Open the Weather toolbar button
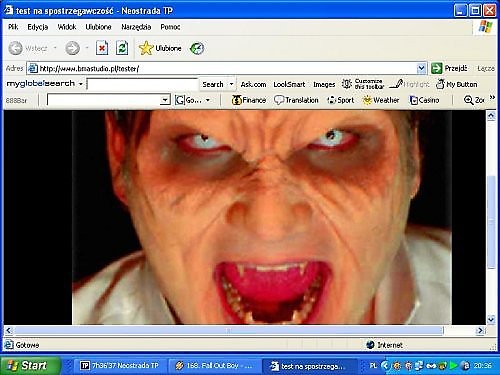The image size is (500, 375). point(381,100)
